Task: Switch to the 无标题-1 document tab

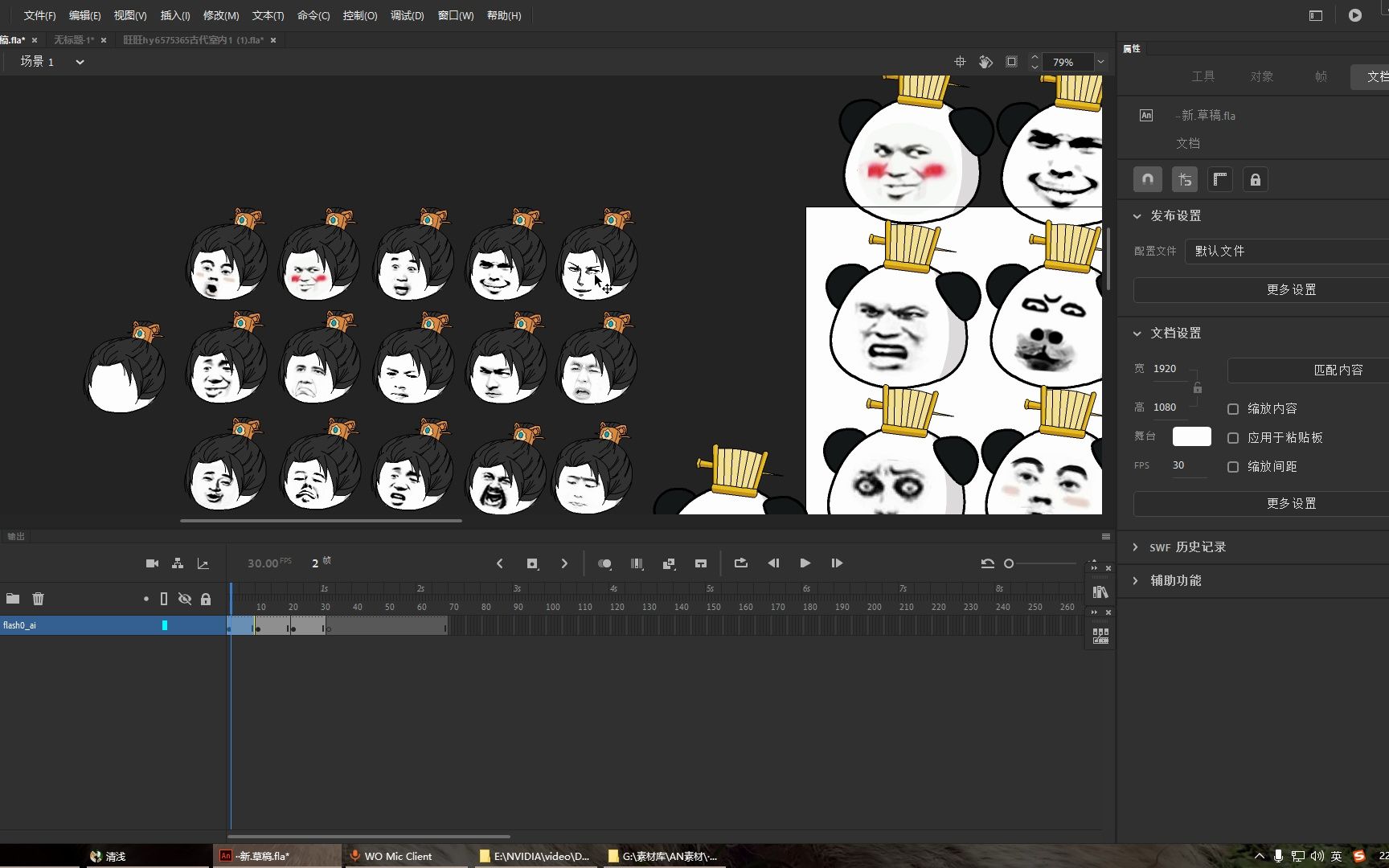Action: 74,40
